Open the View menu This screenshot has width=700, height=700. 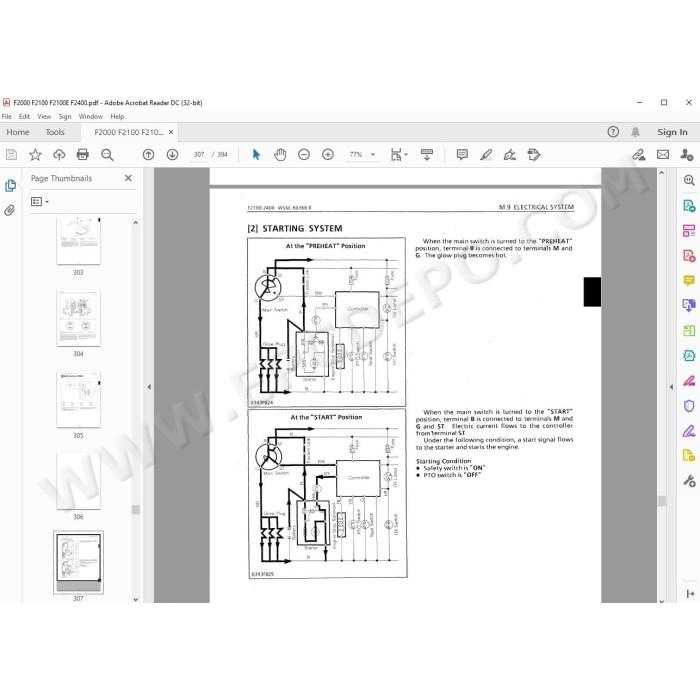[x=44, y=117]
